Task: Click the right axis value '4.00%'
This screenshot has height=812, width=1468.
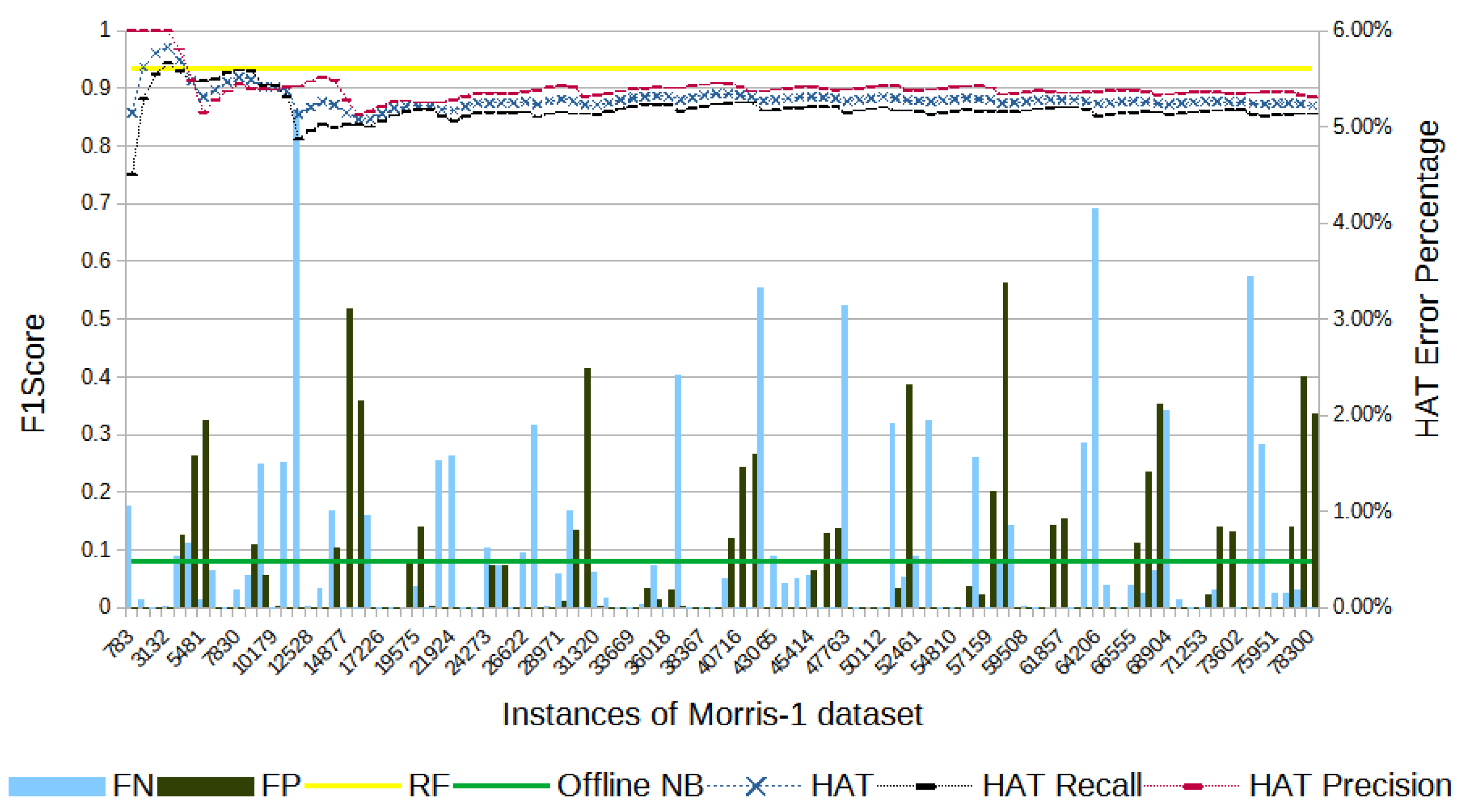Action: click(1362, 222)
